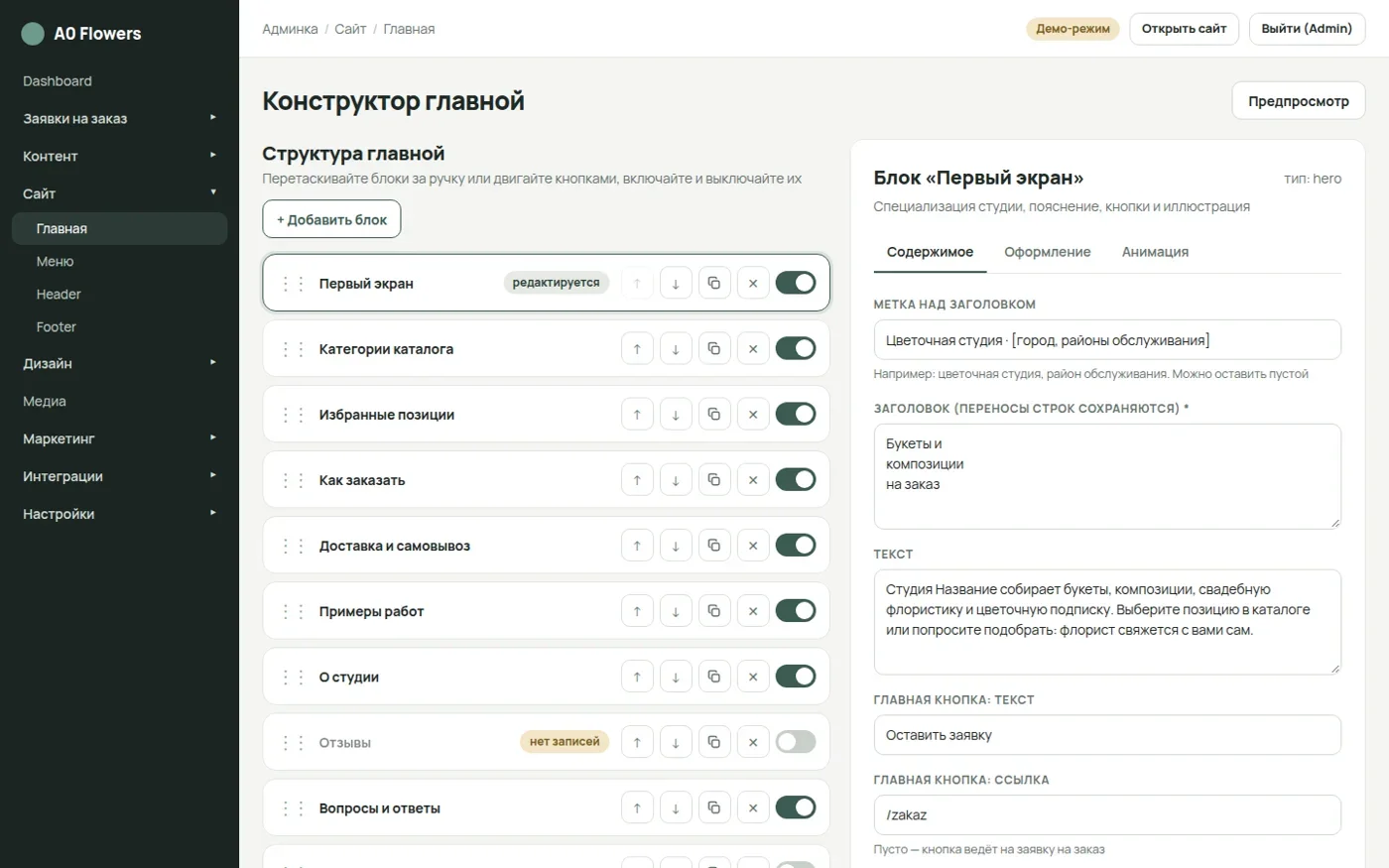Screen dimensions: 1389x868
Task: Click 'Открыть сайт' button
Action: [x=1184, y=29]
